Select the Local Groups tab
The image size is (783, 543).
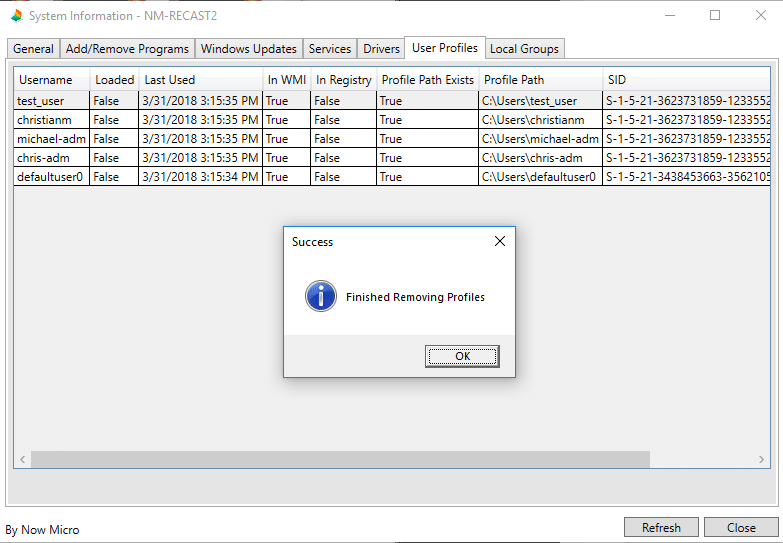point(525,49)
